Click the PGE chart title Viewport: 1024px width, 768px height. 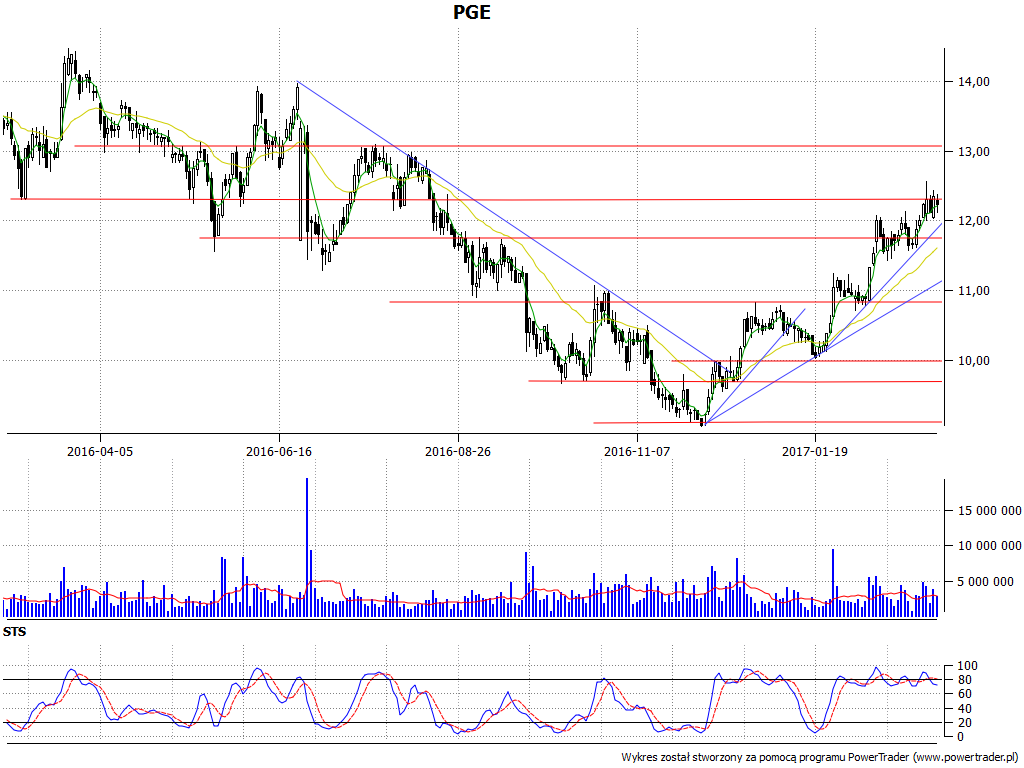tap(472, 12)
